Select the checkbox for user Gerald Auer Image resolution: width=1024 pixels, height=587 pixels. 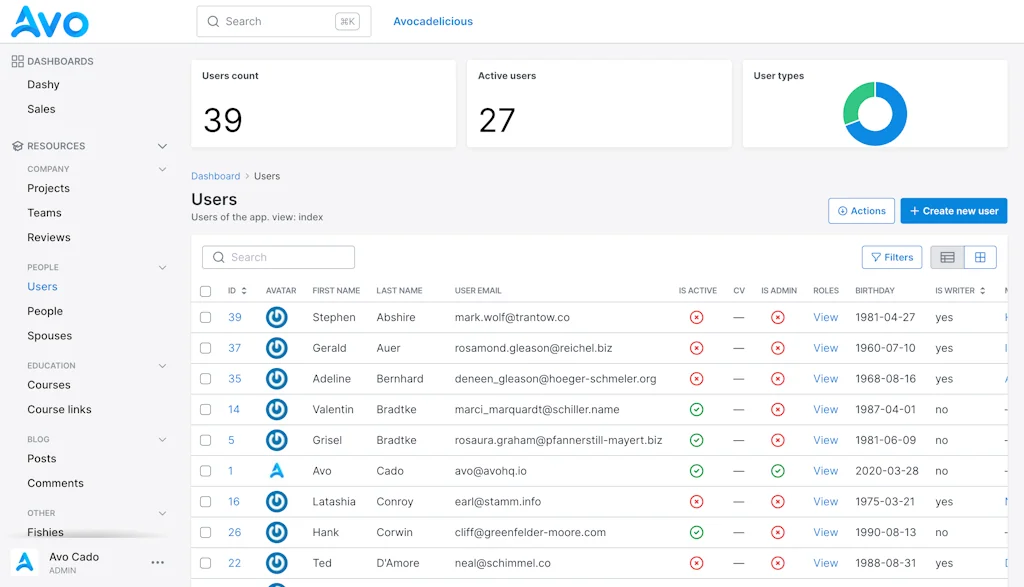click(x=205, y=348)
